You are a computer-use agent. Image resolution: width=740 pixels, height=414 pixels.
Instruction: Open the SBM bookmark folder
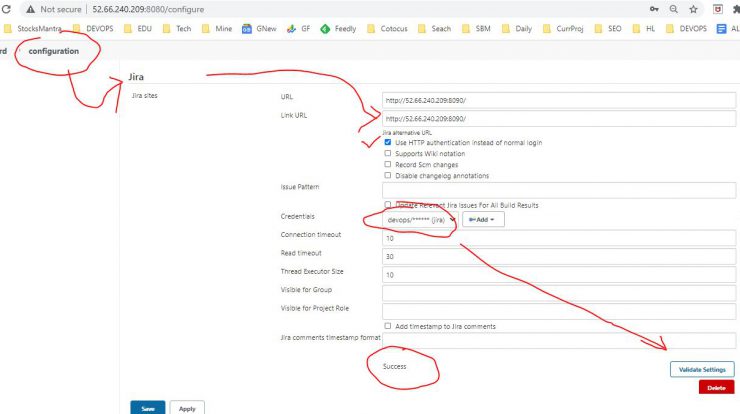click(x=476, y=29)
